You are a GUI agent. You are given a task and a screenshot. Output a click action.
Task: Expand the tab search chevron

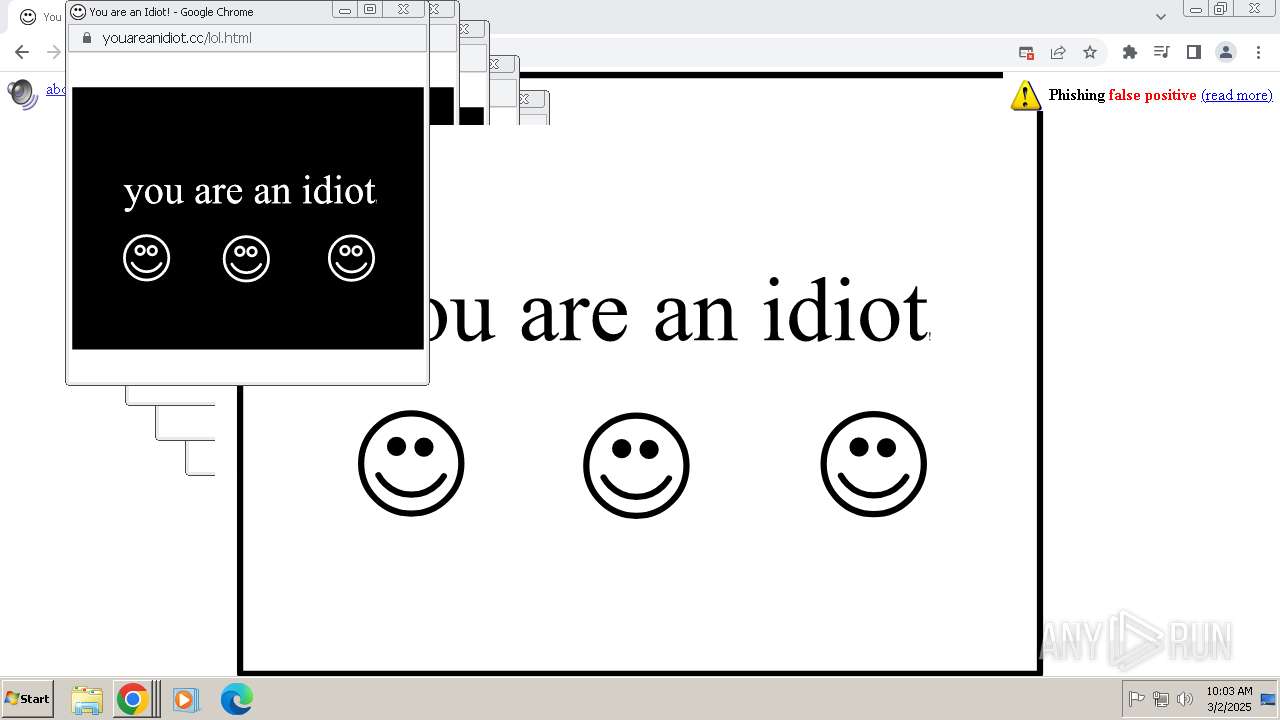tap(1161, 16)
